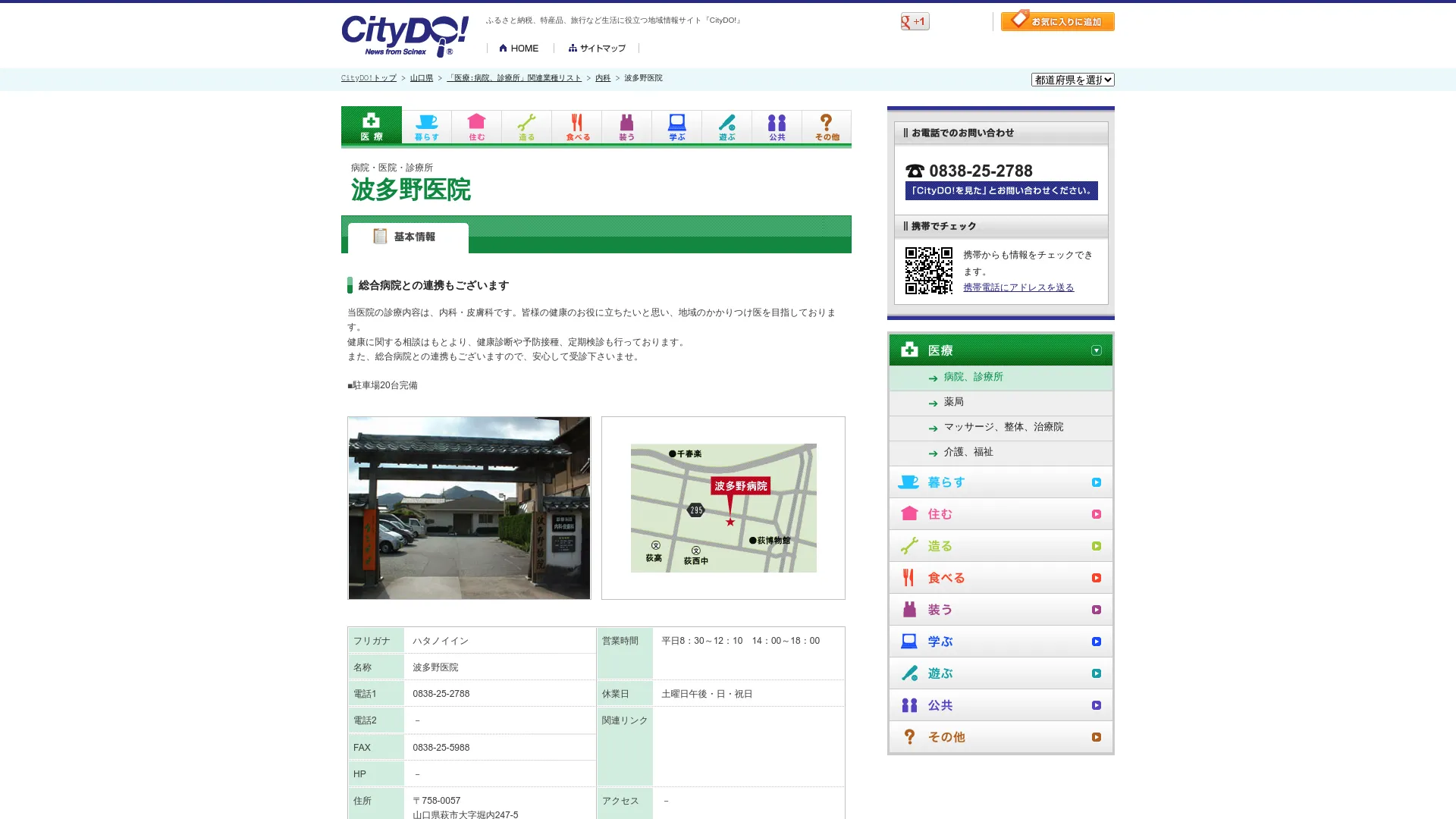Screen dimensions: 1456x819
Task: Open sidebar item 病院、診療所
Action: pyautogui.click(x=1001, y=378)
